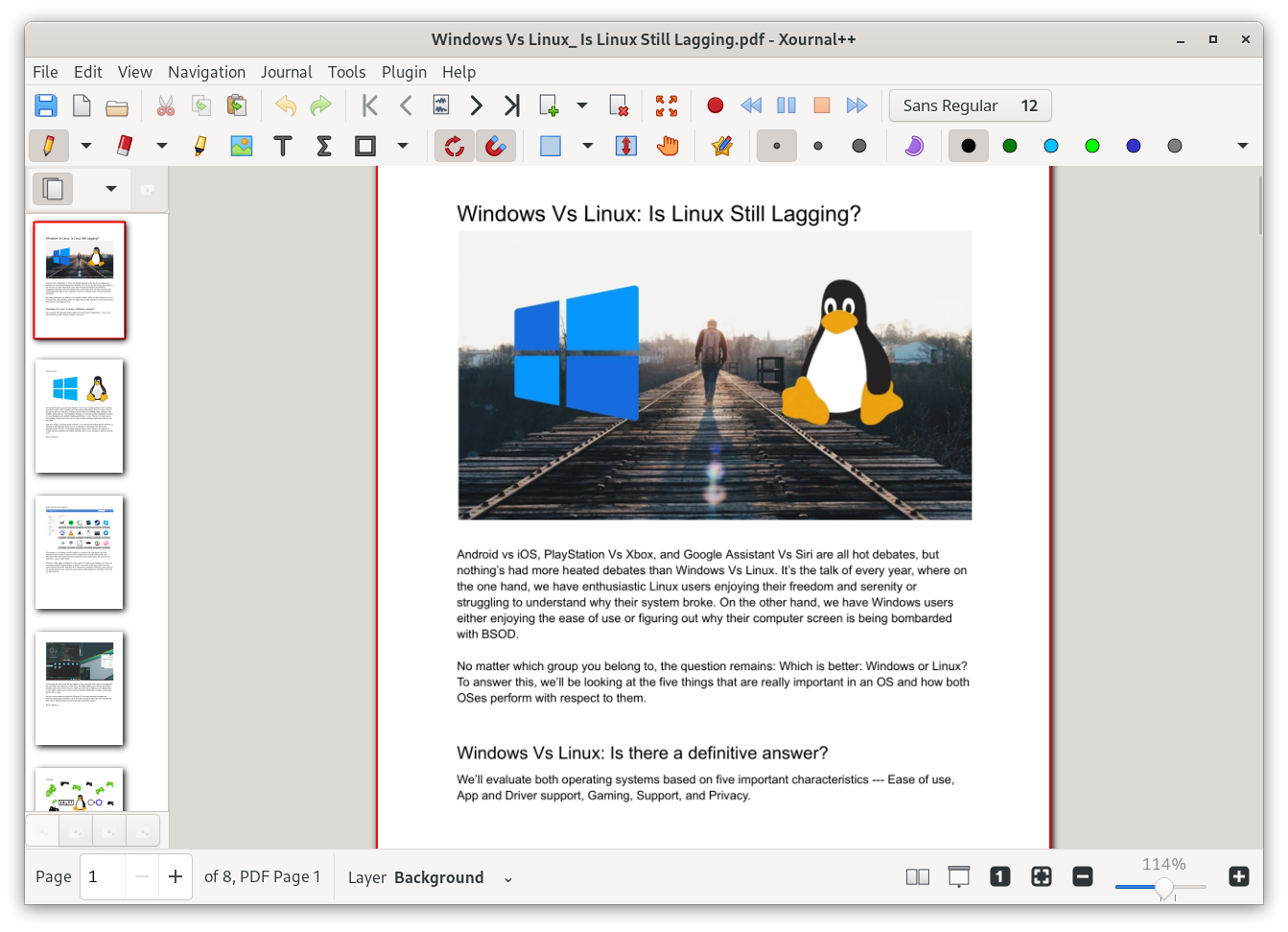1288x932 pixels.
Task: Click the Sans Regular font button
Action: [x=970, y=105]
